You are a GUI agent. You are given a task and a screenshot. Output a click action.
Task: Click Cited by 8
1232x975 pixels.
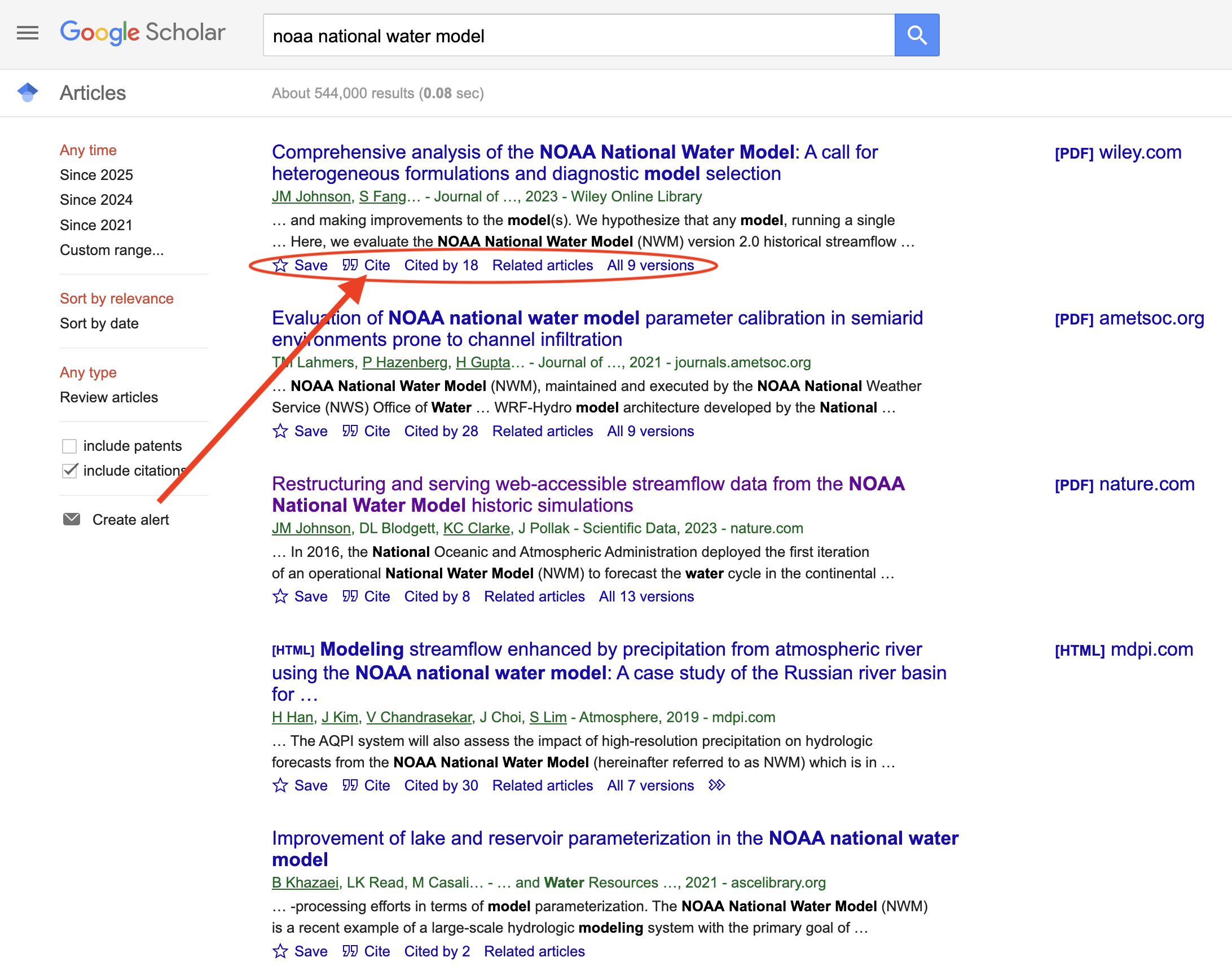(437, 596)
